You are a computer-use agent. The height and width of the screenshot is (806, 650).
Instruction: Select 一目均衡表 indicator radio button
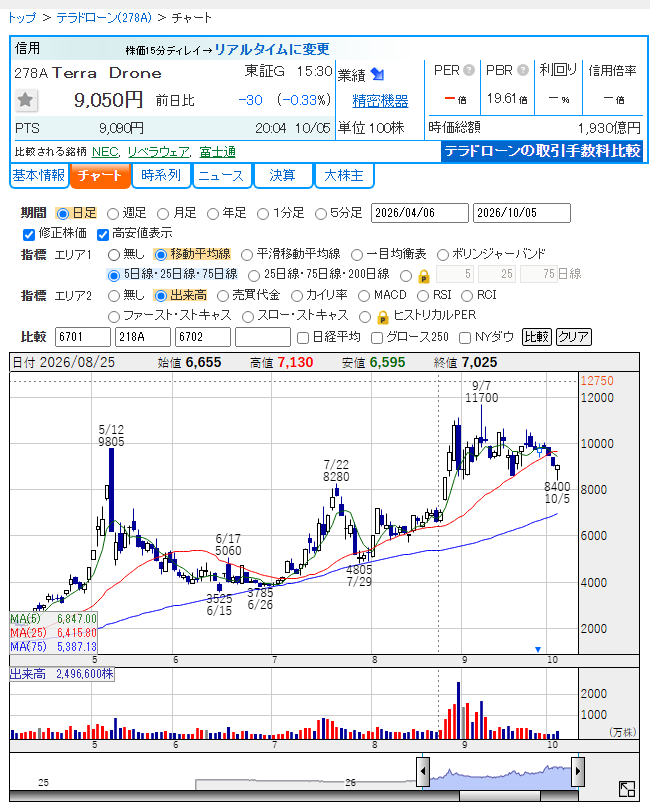point(357,254)
